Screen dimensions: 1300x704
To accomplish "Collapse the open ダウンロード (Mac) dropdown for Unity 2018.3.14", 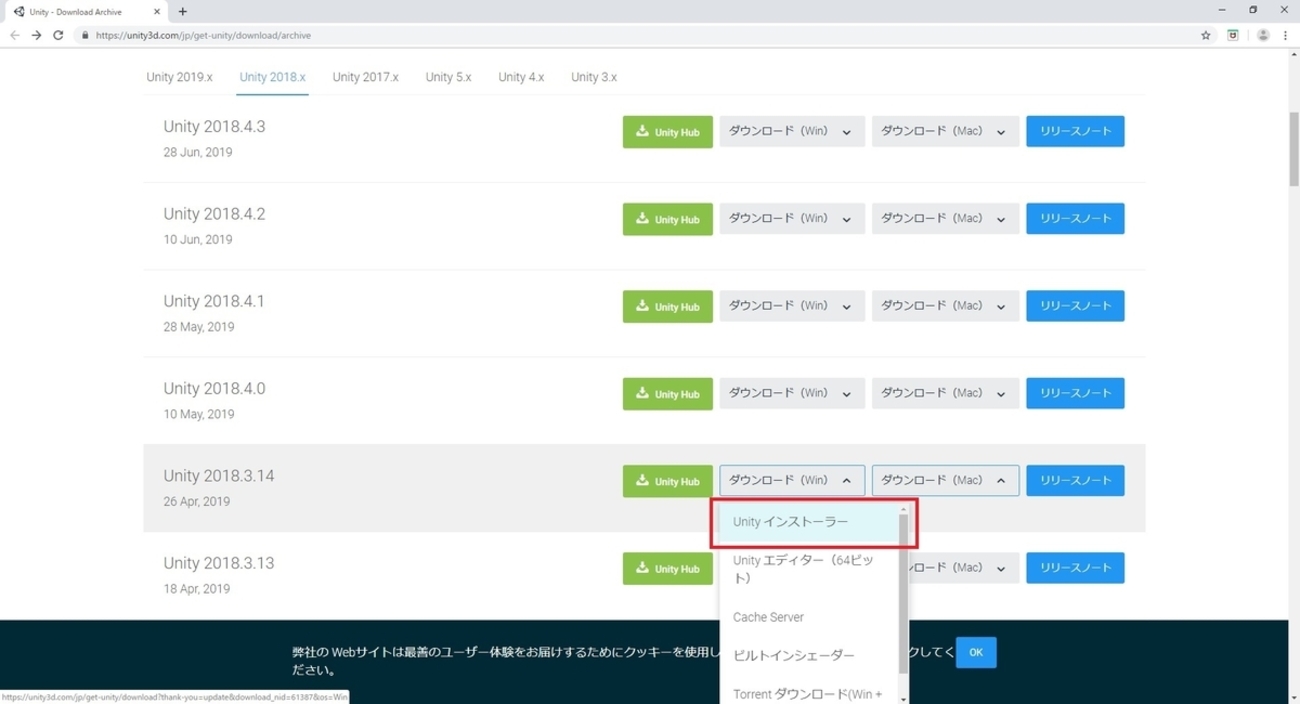I will click(x=944, y=480).
